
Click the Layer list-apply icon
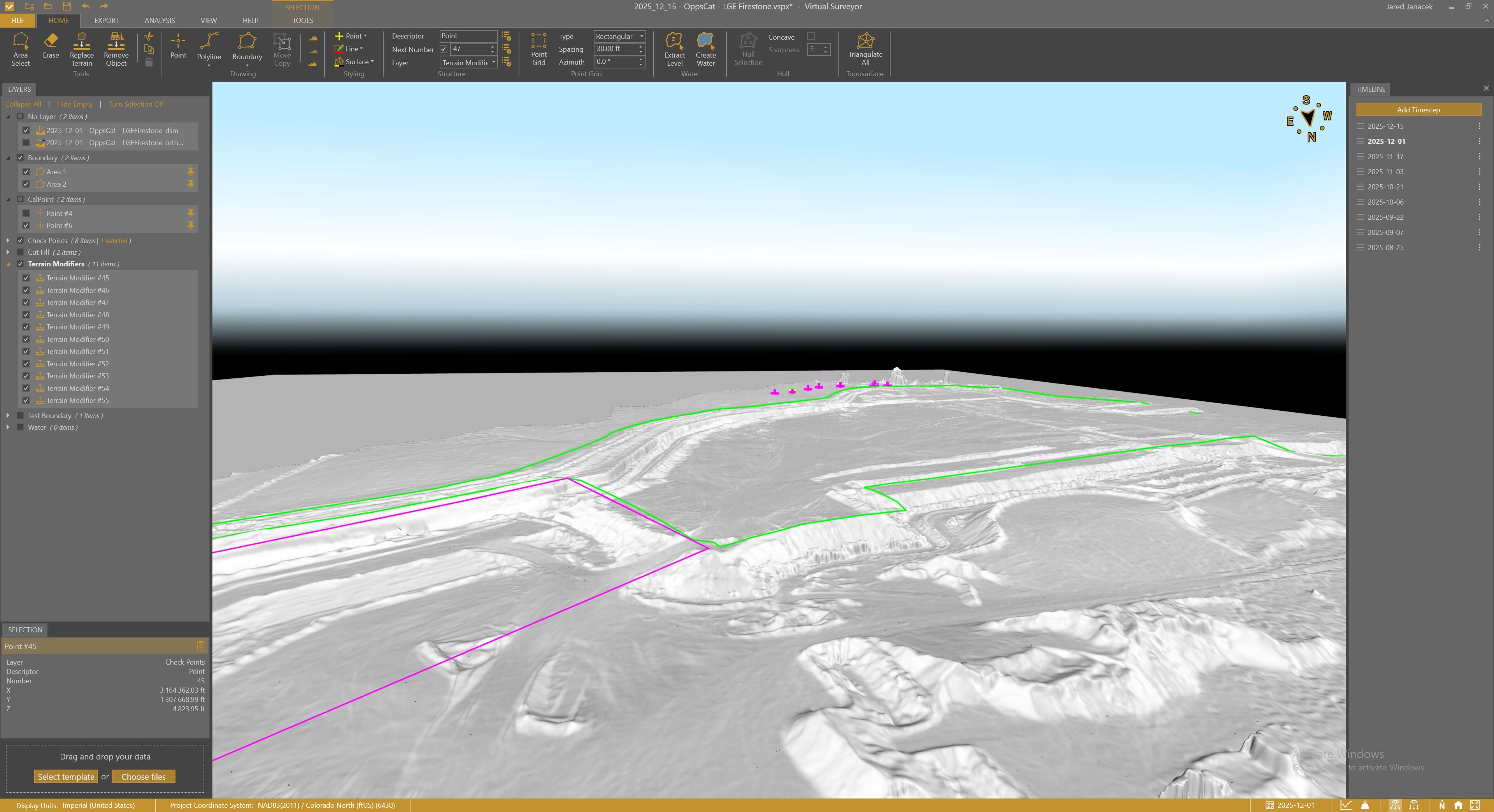[506, 62]
